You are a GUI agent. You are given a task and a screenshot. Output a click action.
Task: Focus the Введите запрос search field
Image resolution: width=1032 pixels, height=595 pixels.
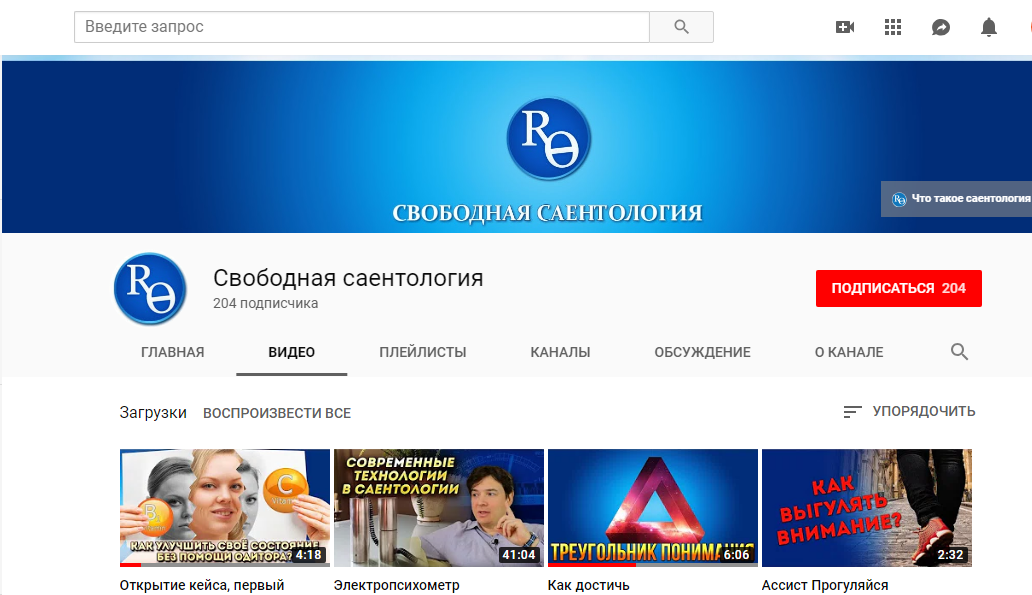pyautogui.click(x=361, y=27)
